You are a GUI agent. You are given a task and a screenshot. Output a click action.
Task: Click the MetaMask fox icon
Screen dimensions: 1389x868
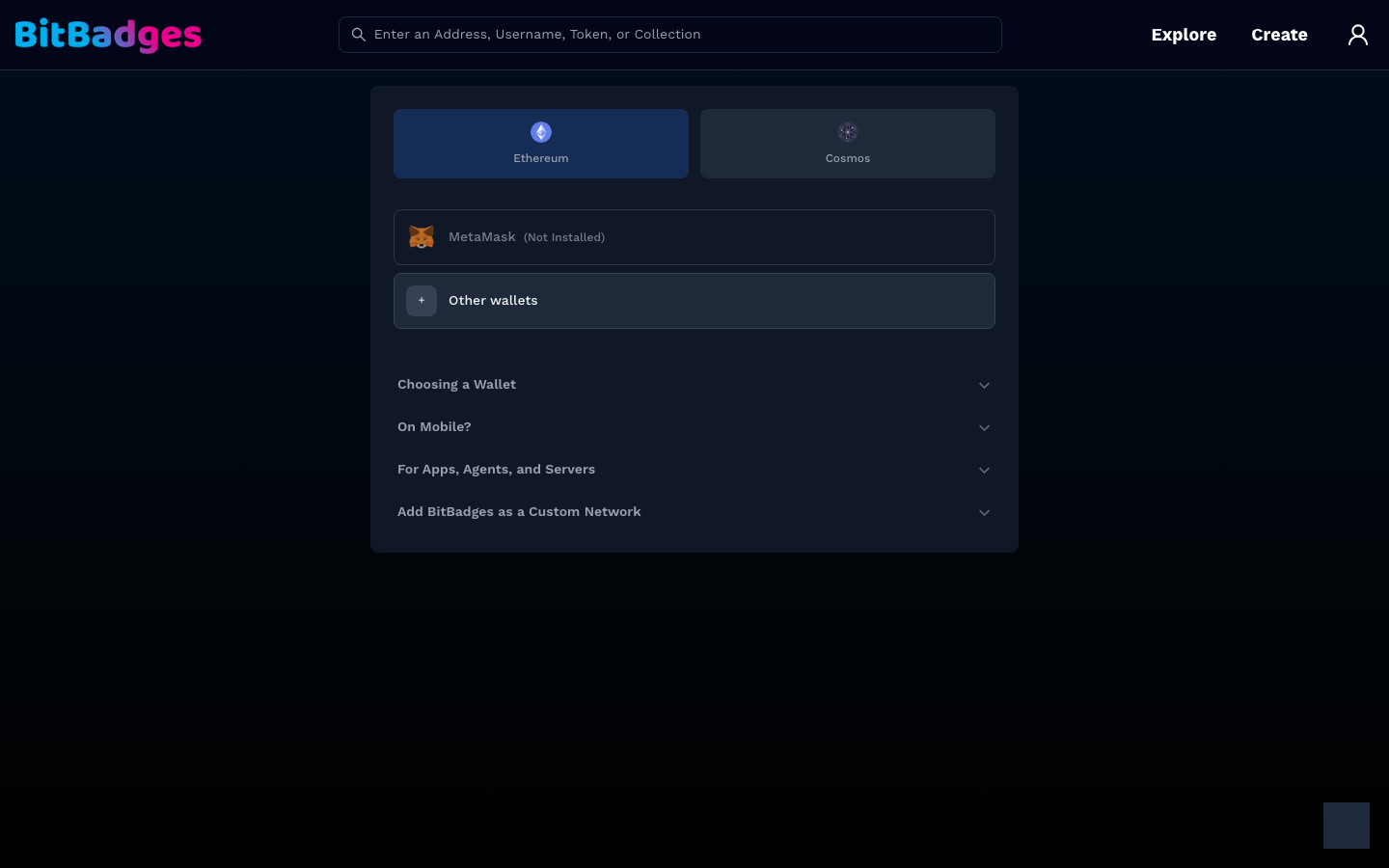(x=422, y=237)
